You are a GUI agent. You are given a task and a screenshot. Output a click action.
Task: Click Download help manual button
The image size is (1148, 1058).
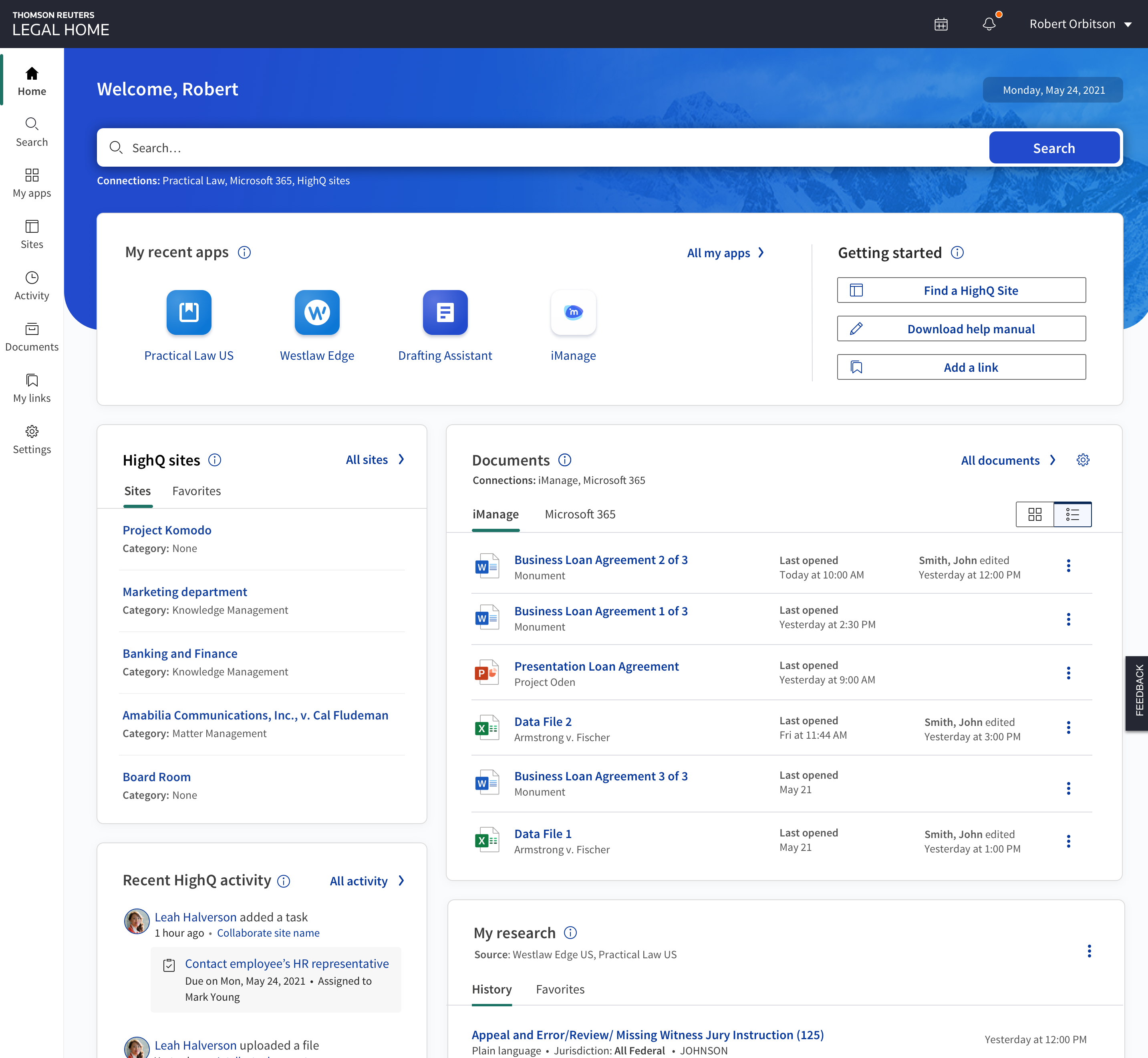tap(961, 328)
